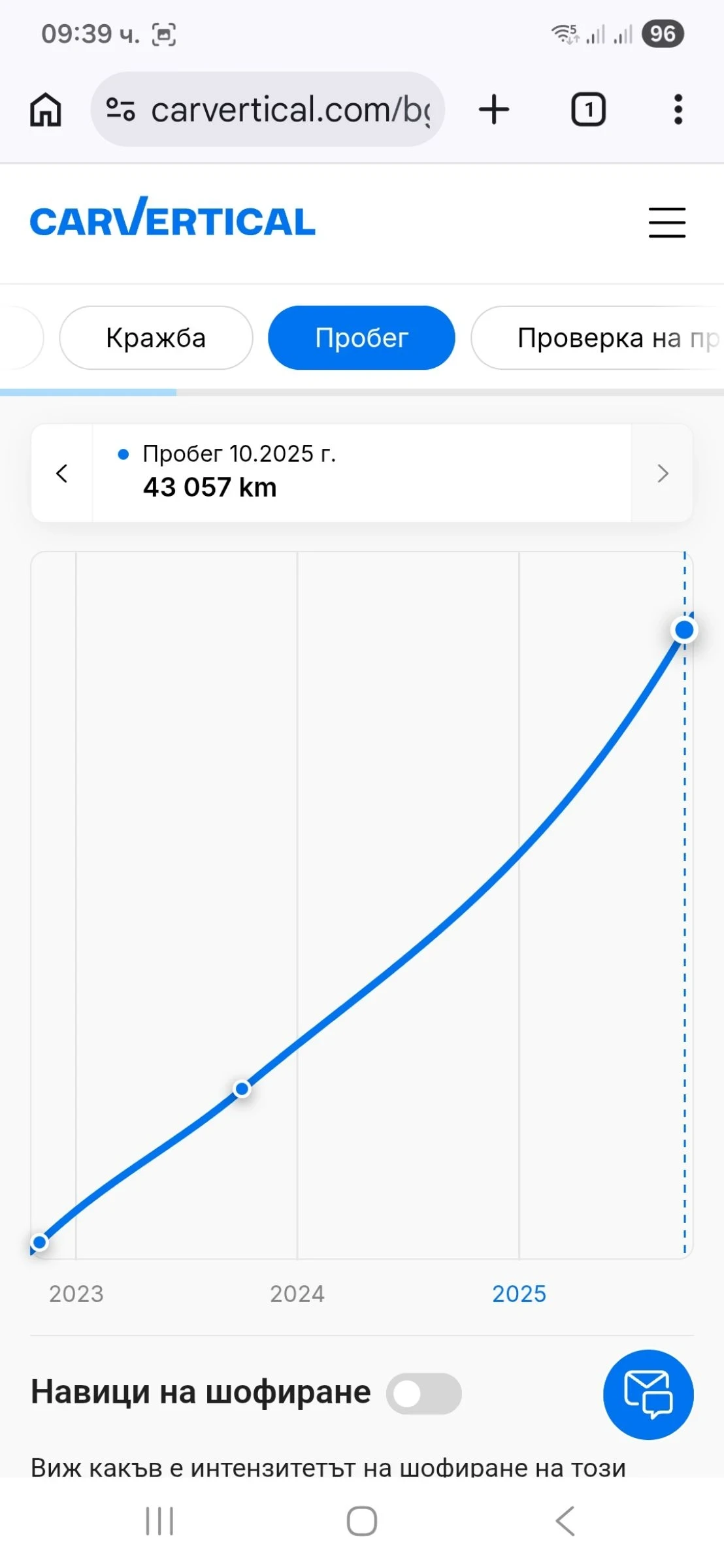Open the tab switcher
The width and height of the screenshot is (724, 1568).
(x=588, y=109)
